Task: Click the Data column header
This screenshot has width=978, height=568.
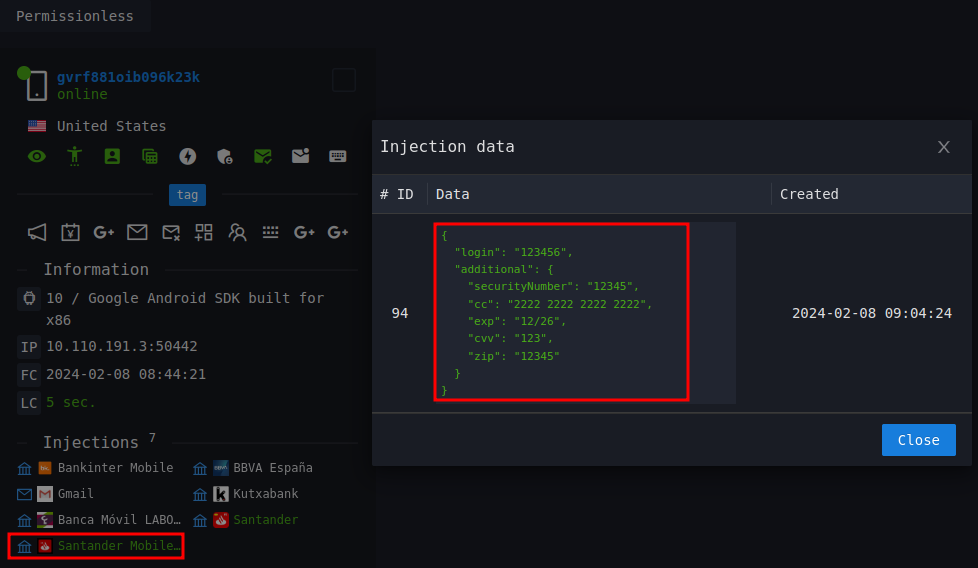Action: (453, 194)
